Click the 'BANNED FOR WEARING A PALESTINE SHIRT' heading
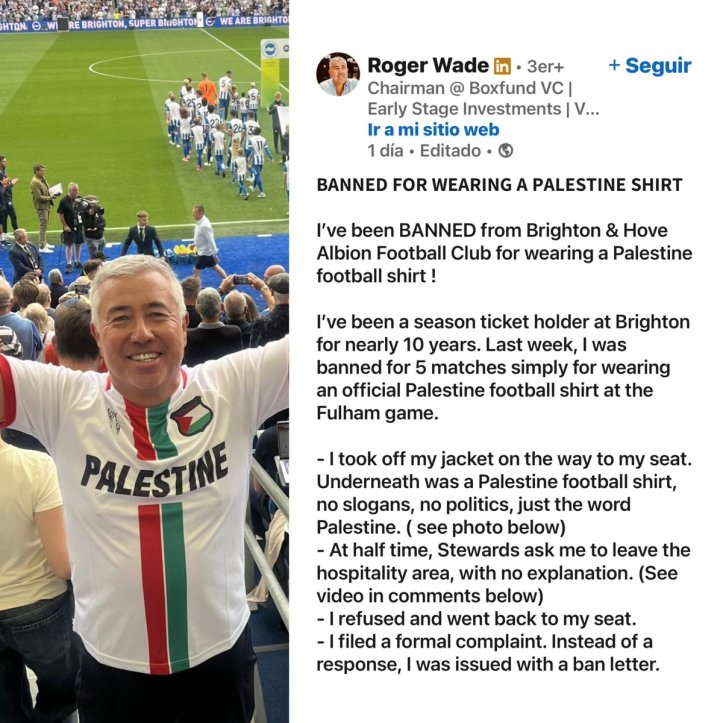 pyautogui.click(x=499, y=185)
